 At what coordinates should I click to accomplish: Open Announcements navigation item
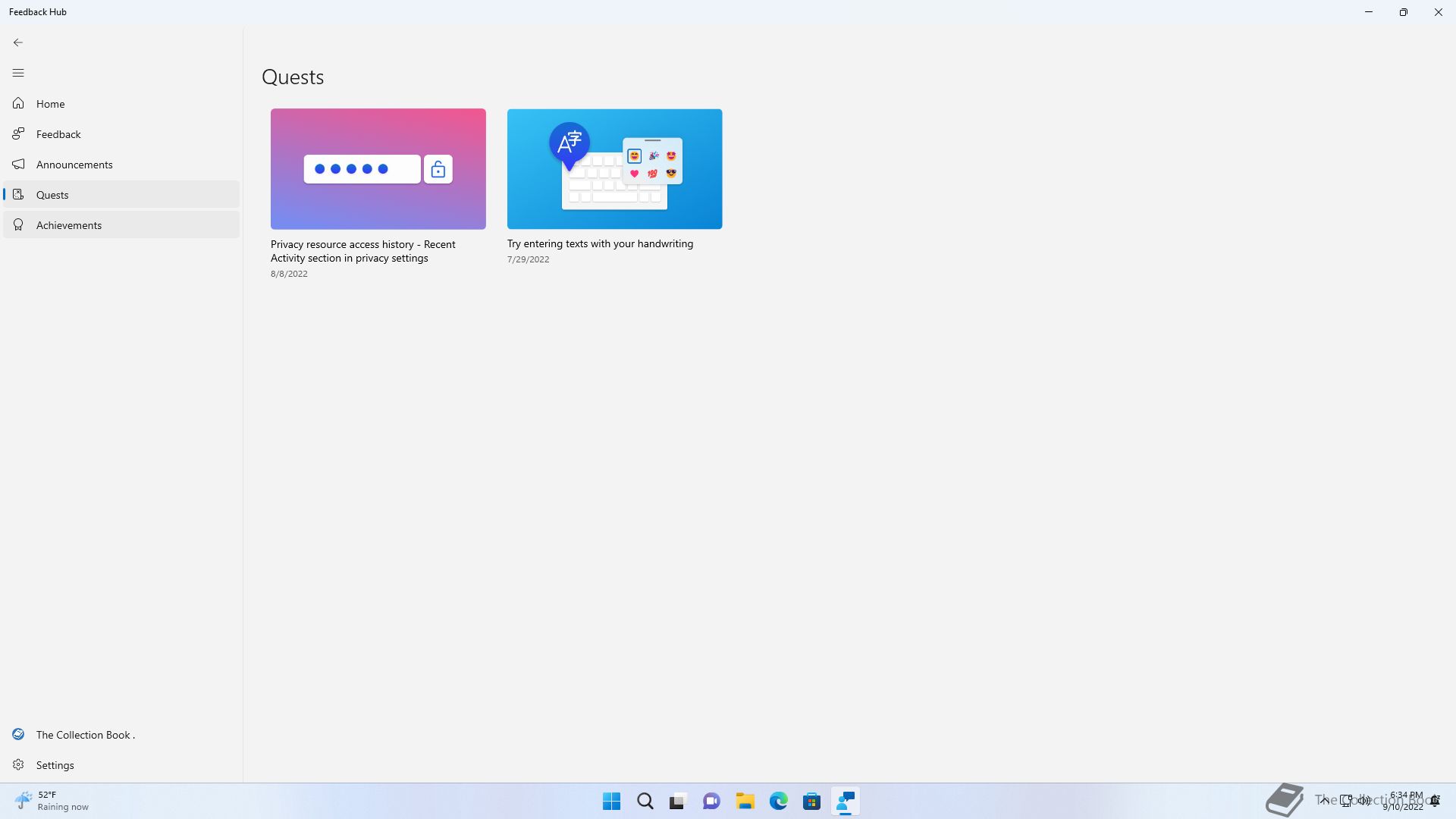click(121, 164)
